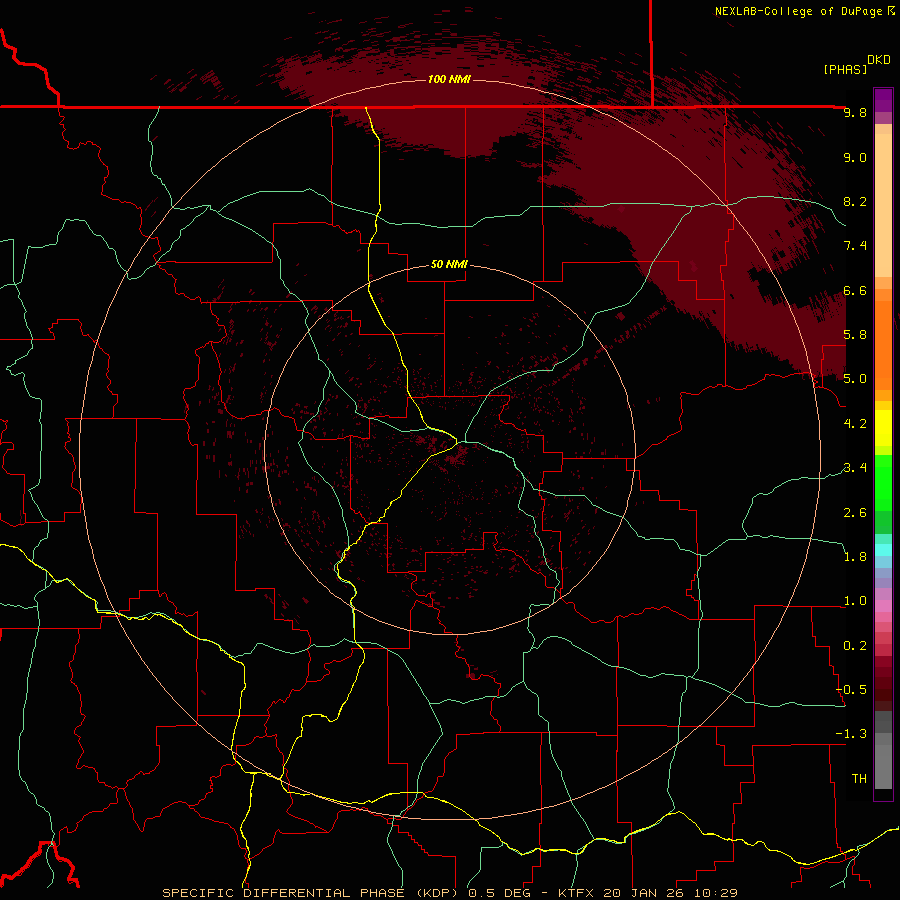Viewport: 900px width, 900px height.
Task: Click the 2.6 legend value
Action: tap(855, 512)
